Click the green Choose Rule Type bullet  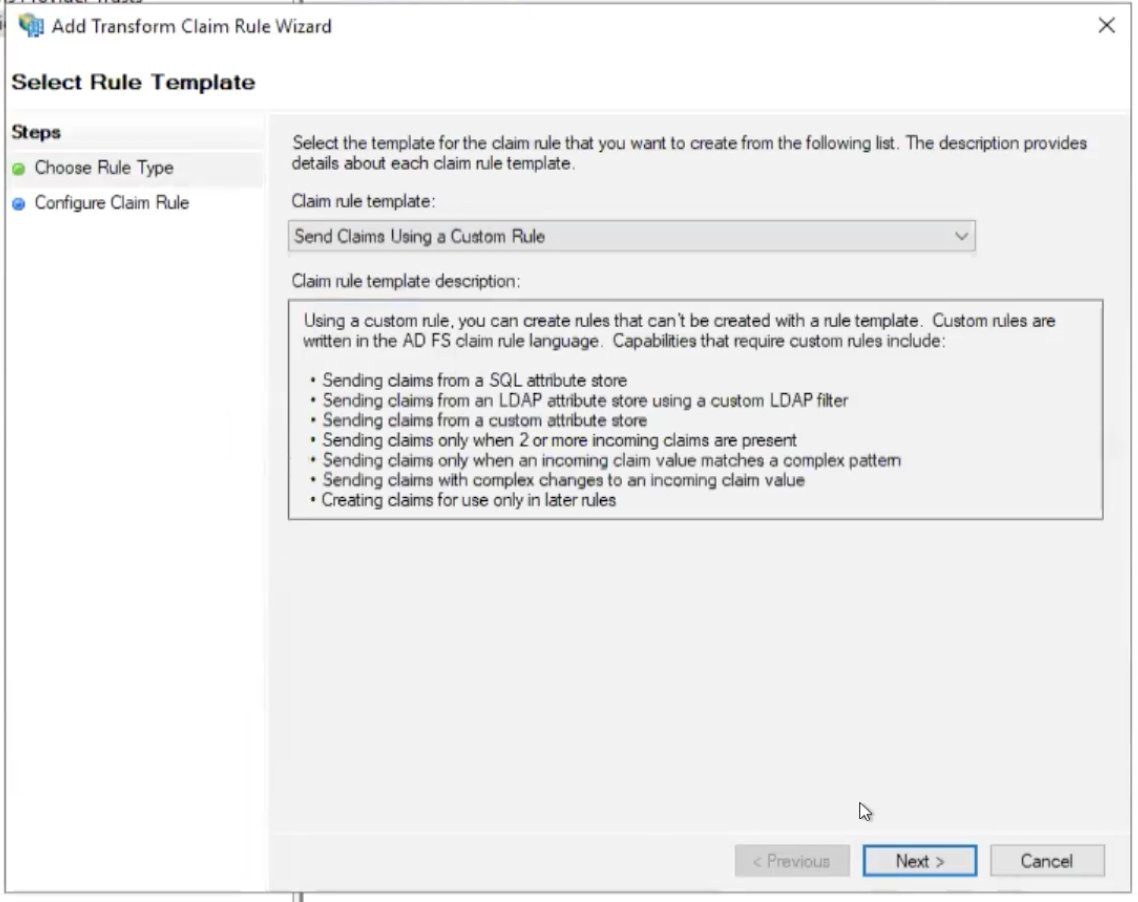(19, 169)
